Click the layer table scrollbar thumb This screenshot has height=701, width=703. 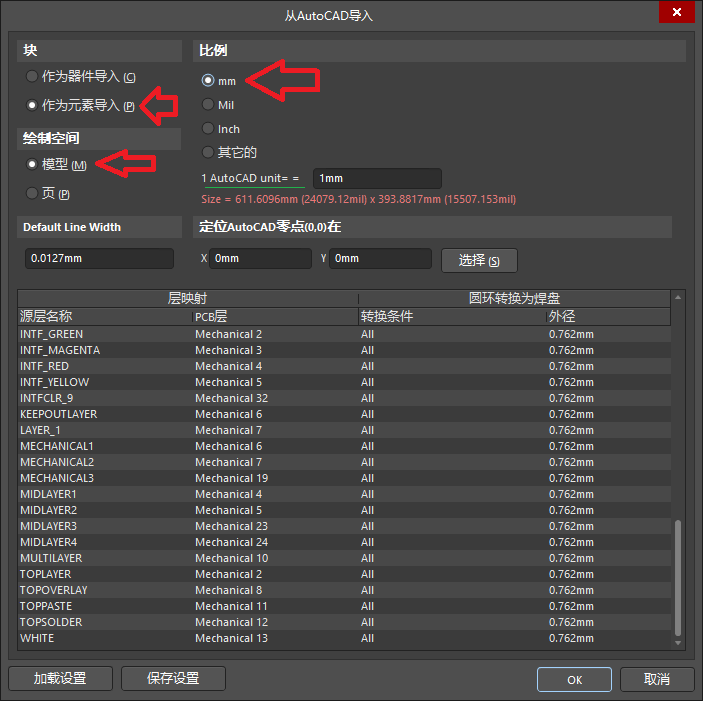point(678,577)
